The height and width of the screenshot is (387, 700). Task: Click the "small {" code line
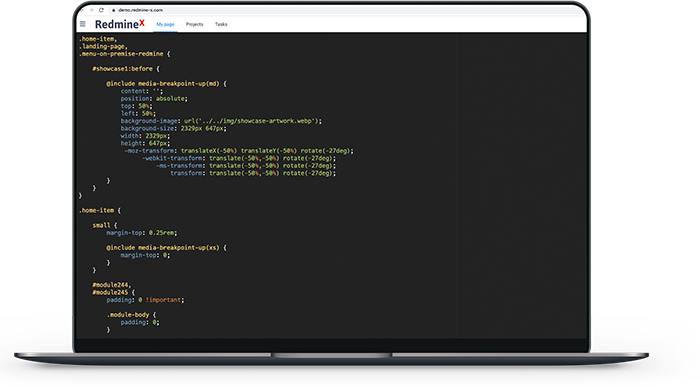(105, 225)
